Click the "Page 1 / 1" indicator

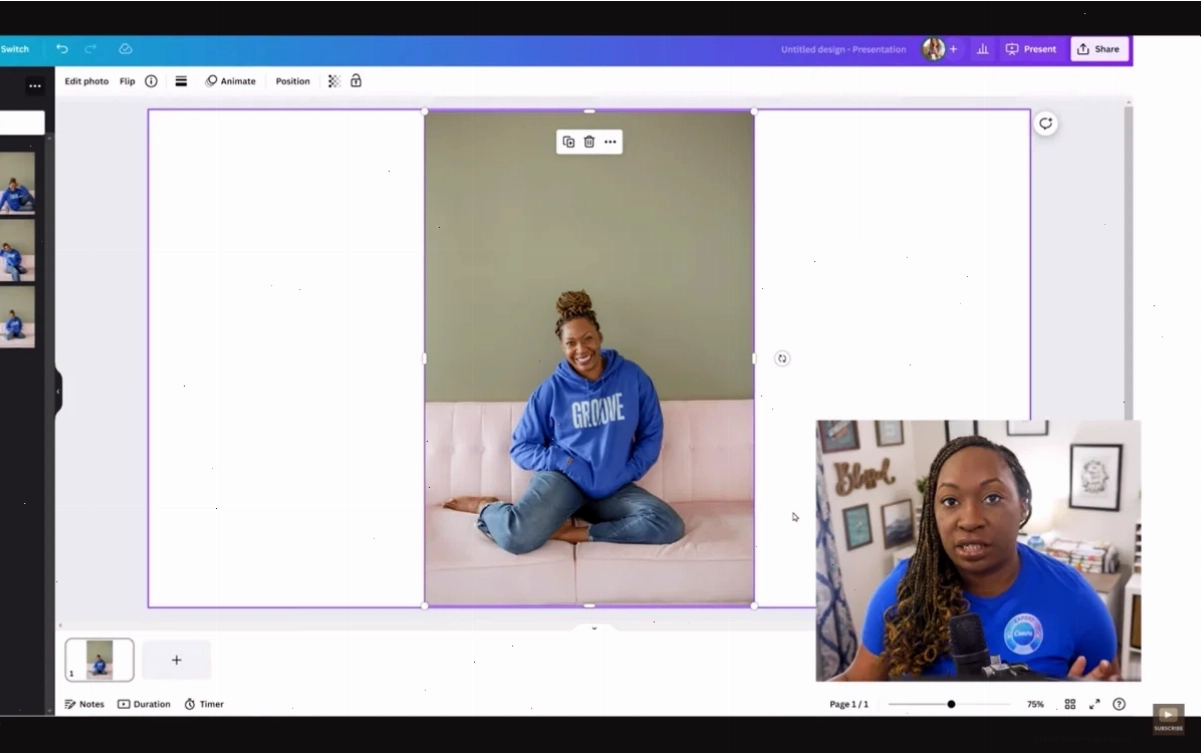849,704
